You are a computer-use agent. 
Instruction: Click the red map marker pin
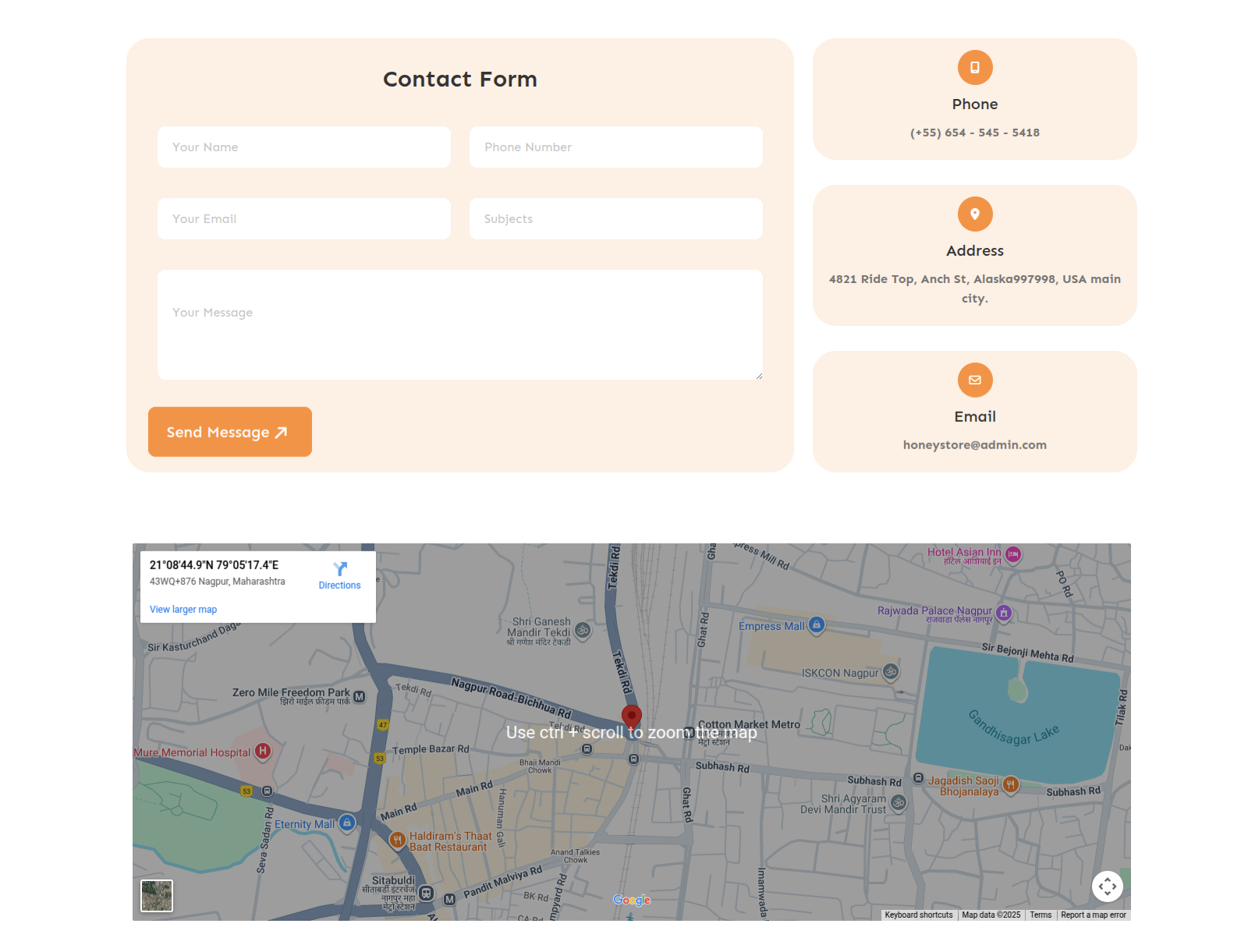631,716
